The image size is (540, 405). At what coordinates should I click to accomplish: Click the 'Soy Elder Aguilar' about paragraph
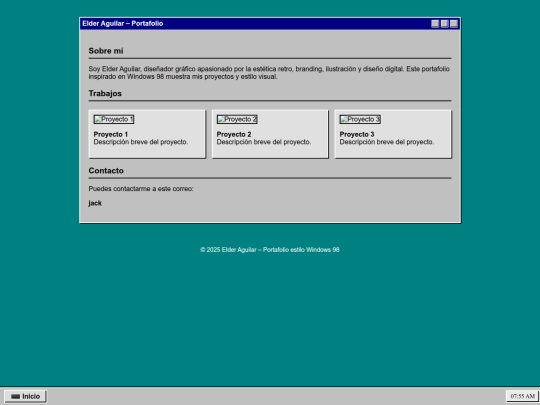(269, 73)
